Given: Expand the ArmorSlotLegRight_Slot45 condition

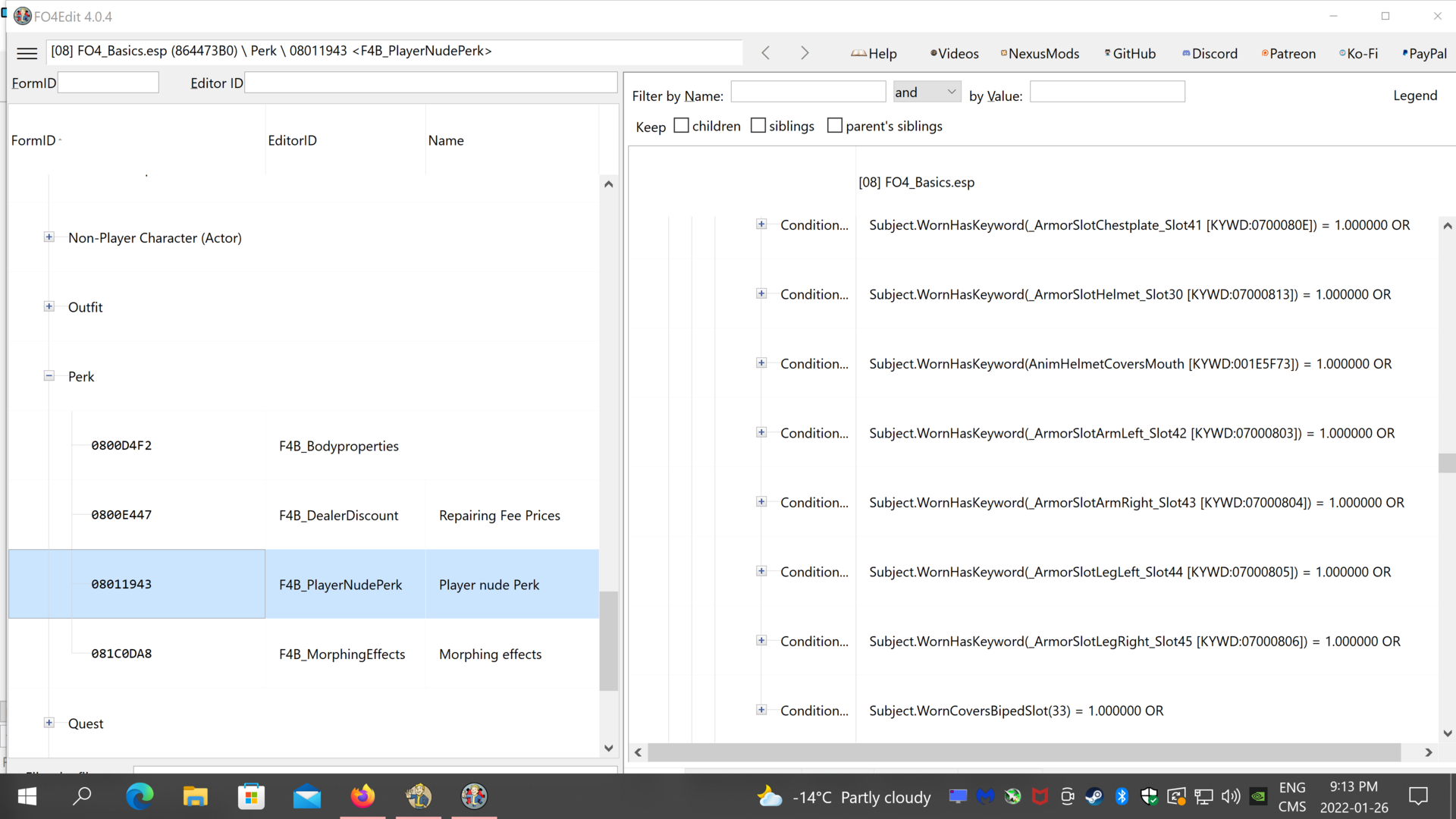Looking at the screenshot, I should click(x=761, y=641).
